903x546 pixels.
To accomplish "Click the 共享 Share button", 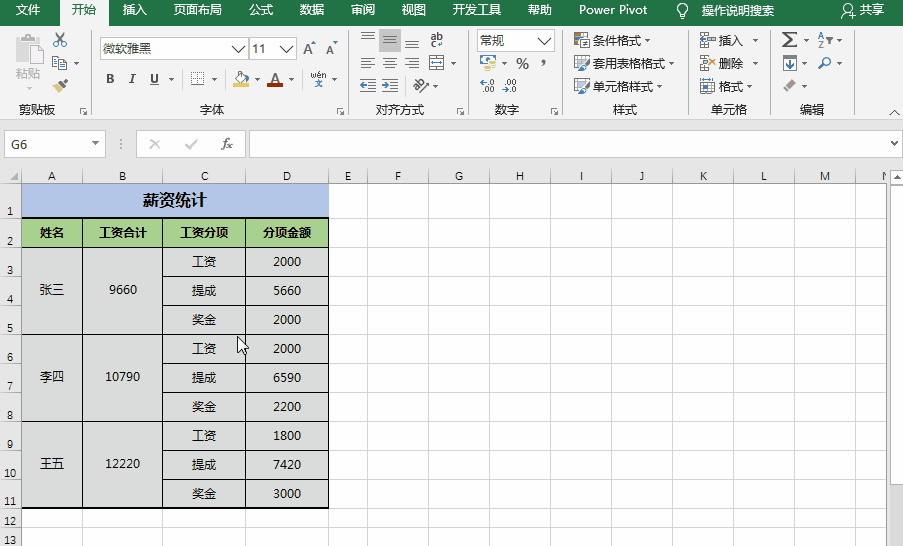I will tap(863, 10).
